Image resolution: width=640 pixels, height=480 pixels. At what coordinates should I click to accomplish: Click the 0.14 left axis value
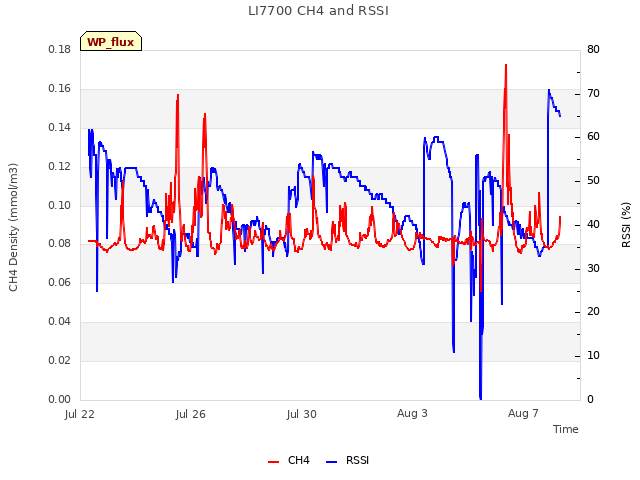(x=60, y=127)
